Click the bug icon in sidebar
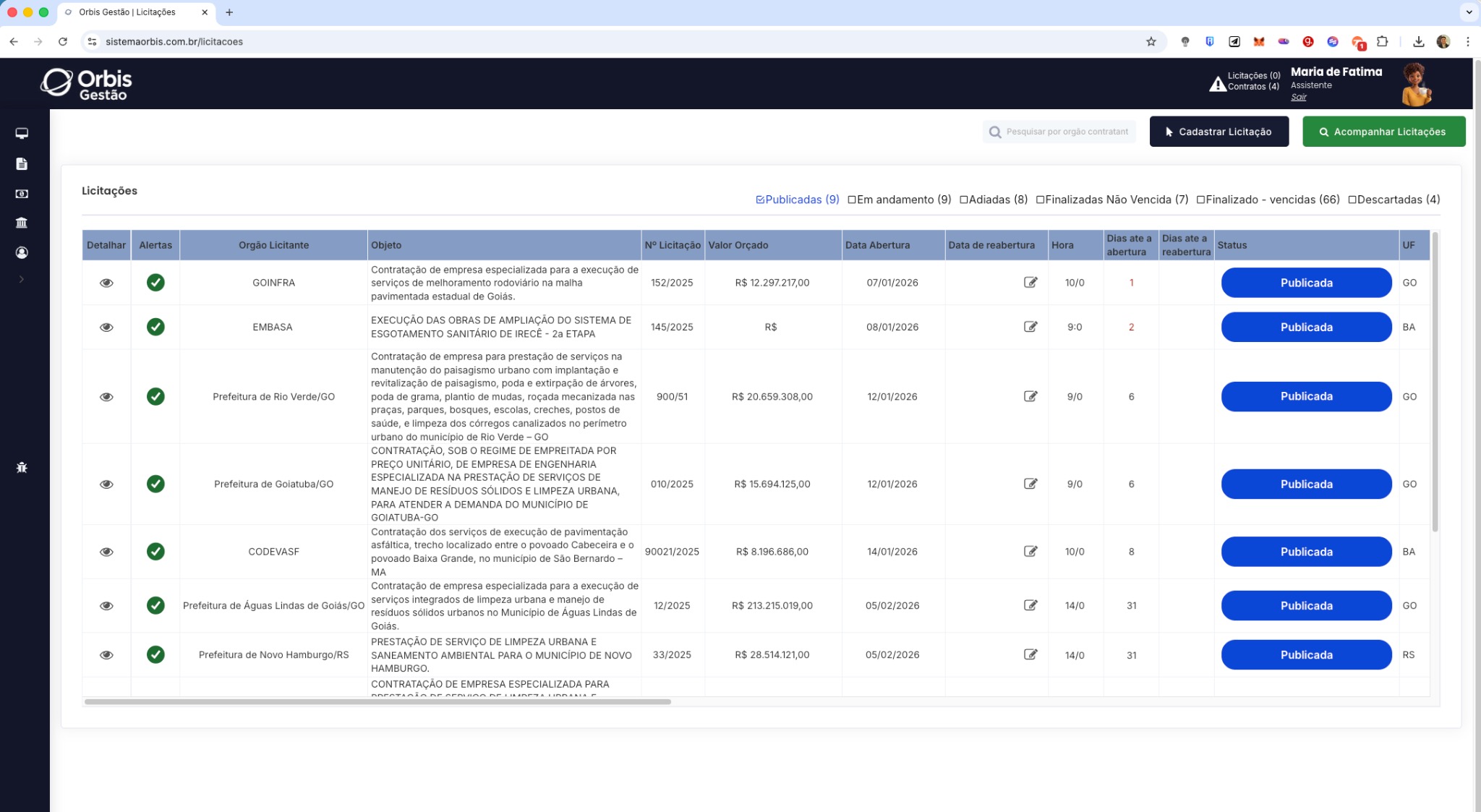Viewport: 1481px width, 812px height. point(22,468)
